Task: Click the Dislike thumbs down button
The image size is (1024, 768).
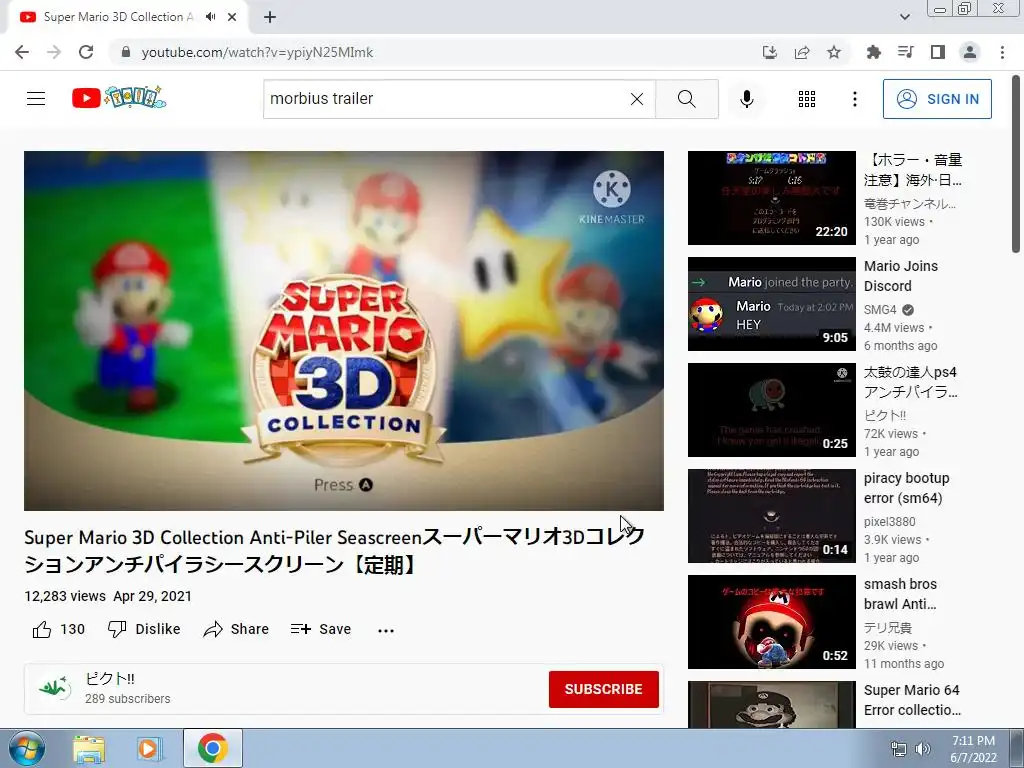Action: [x=144, y=630]
